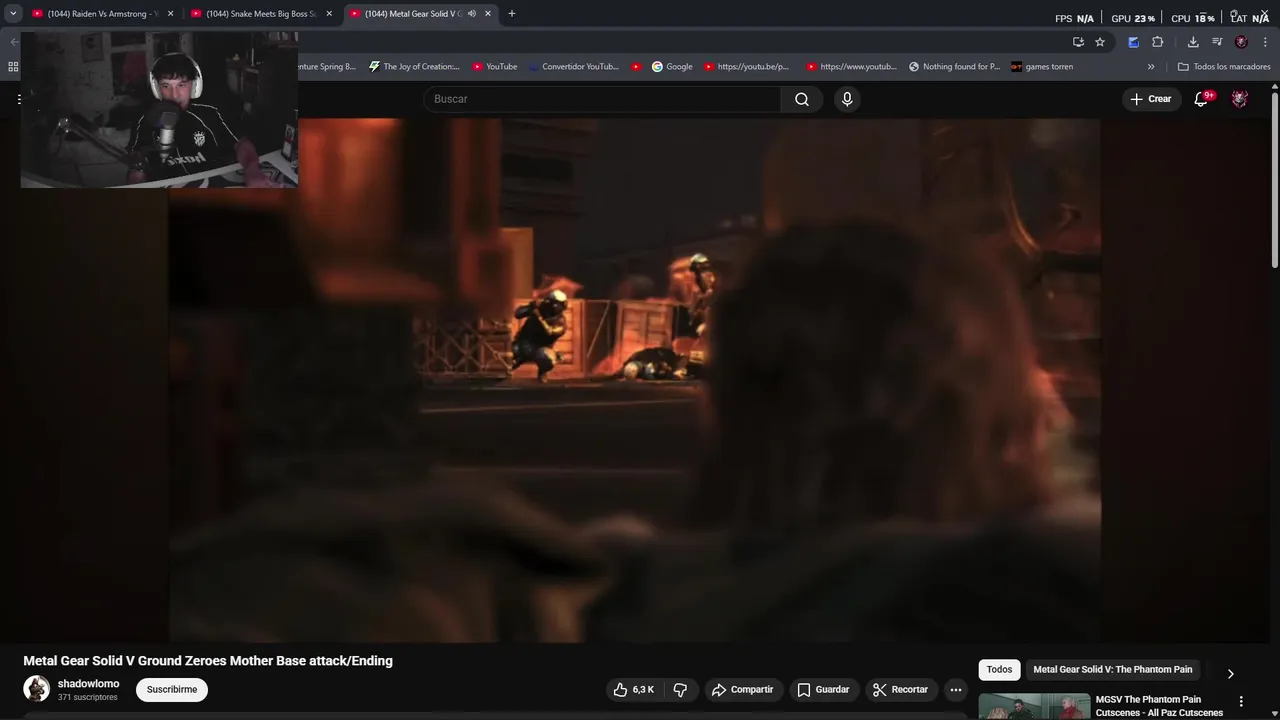Open the shadowlomo channel name
This screenshot has height=720, width=1280.
coord(88,684)
